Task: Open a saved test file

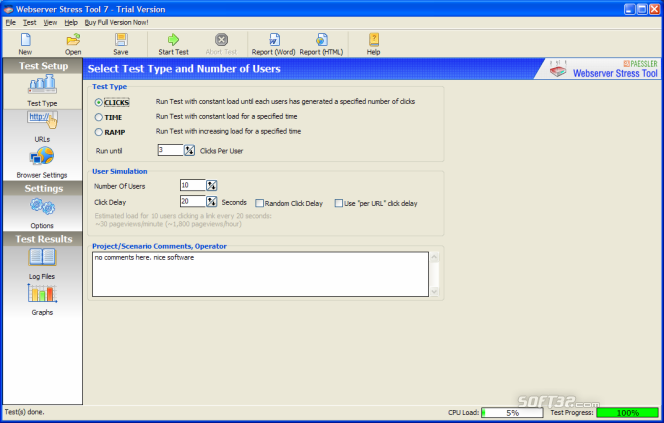Action: [73, 44]
